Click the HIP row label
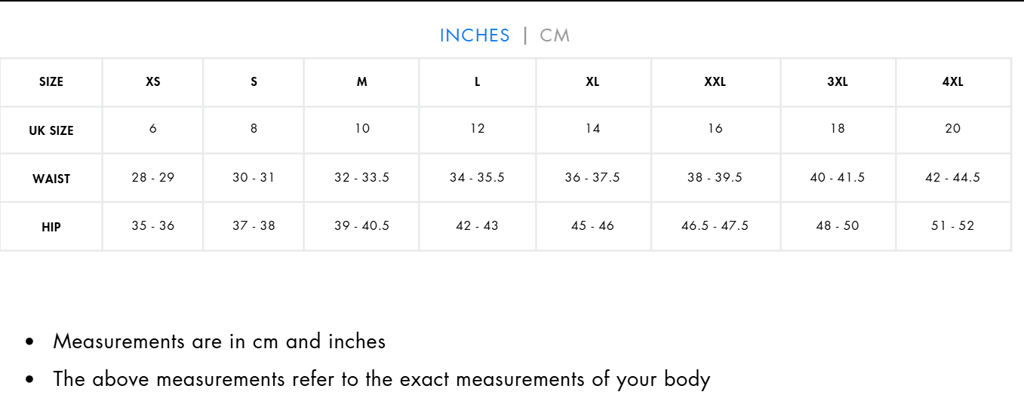1024x401 pixels. pyautogui.click(x=51, y=227)
